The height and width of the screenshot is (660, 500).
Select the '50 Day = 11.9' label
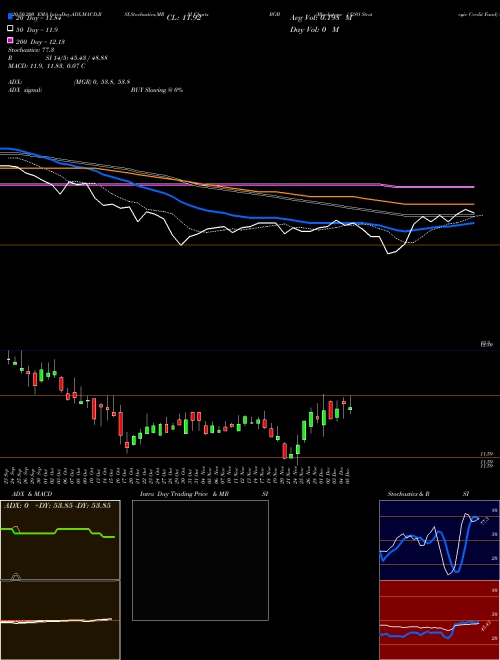click(x=37, y=30)
